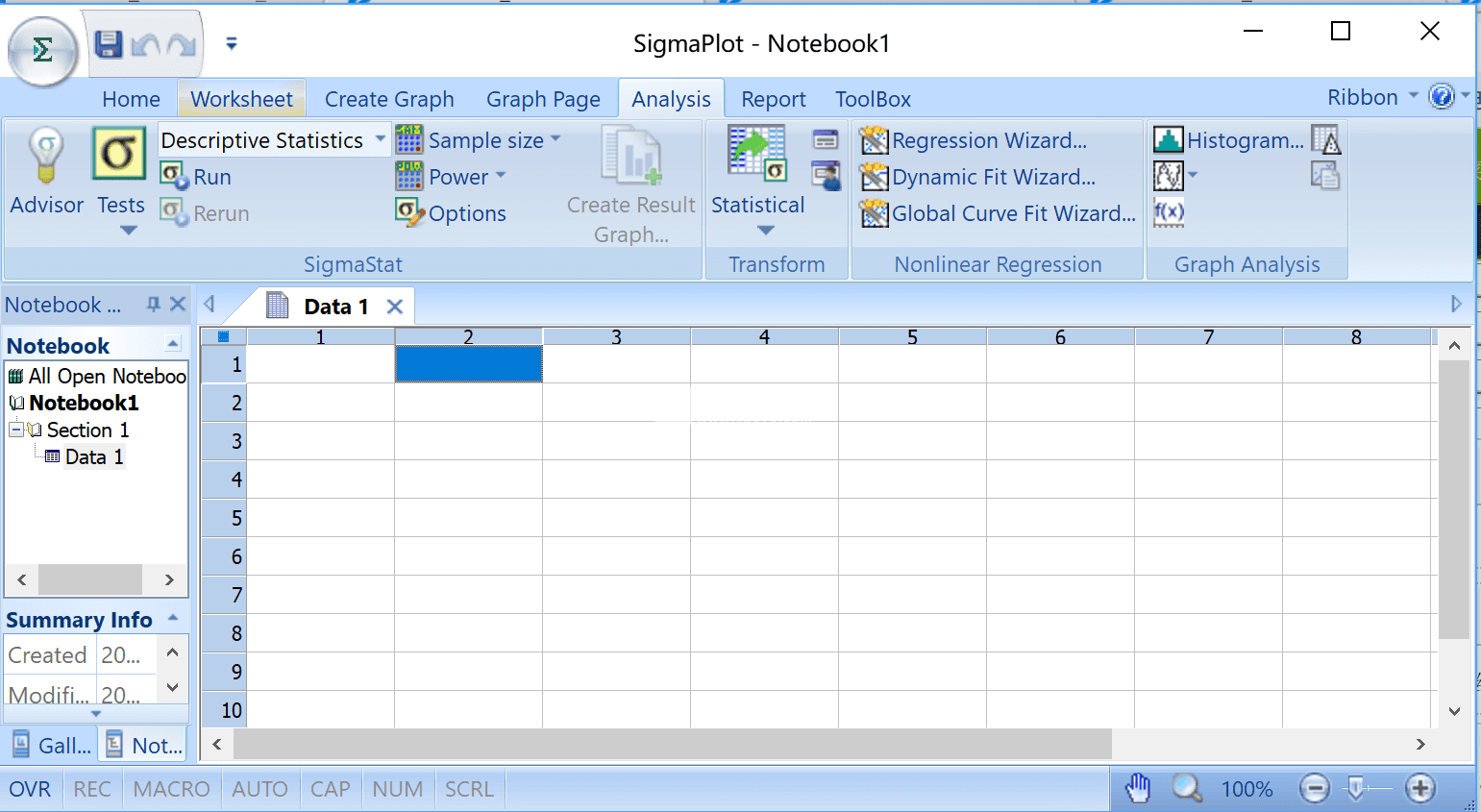Select Notebook1 in the notebook tree
The height and width of the screenshot is (812, 1481).
[x=84, y=403]
